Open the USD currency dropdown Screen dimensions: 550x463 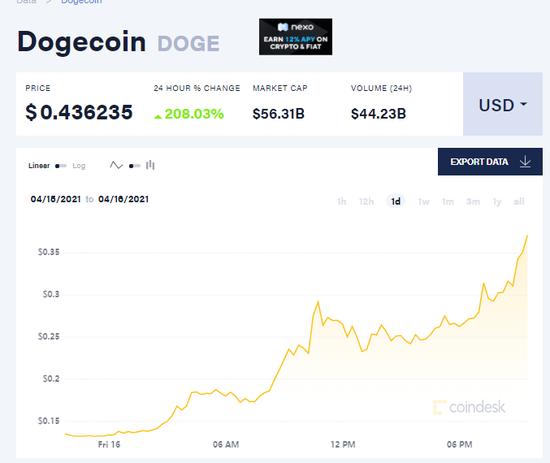pyautogui.click(x=503, y=104)
